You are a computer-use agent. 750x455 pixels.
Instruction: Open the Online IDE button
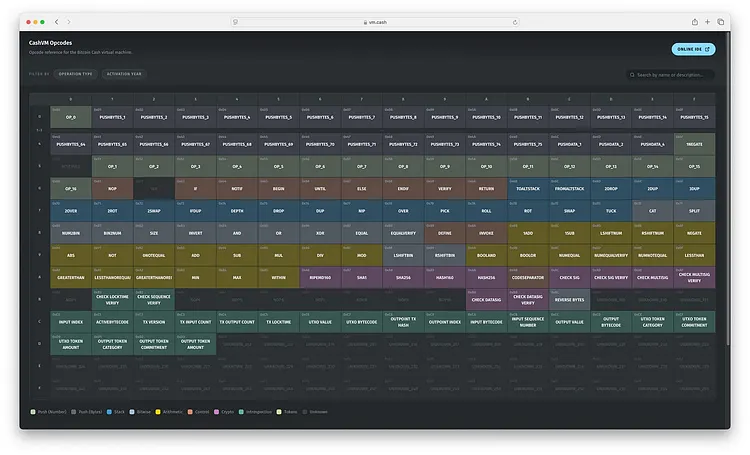693,49
